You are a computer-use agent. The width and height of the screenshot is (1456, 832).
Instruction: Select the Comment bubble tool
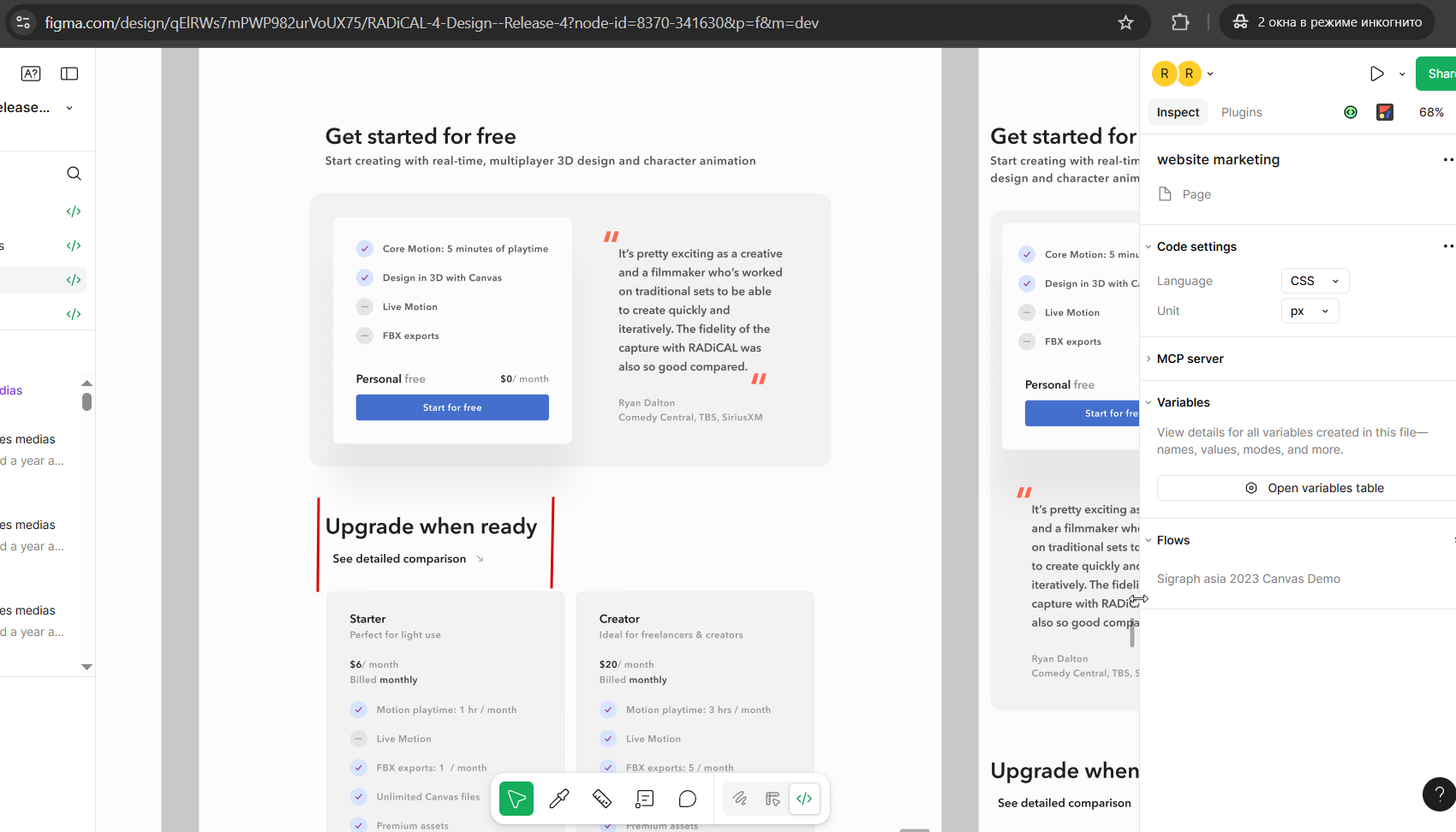pyautogui.click(x=688, y=799)
